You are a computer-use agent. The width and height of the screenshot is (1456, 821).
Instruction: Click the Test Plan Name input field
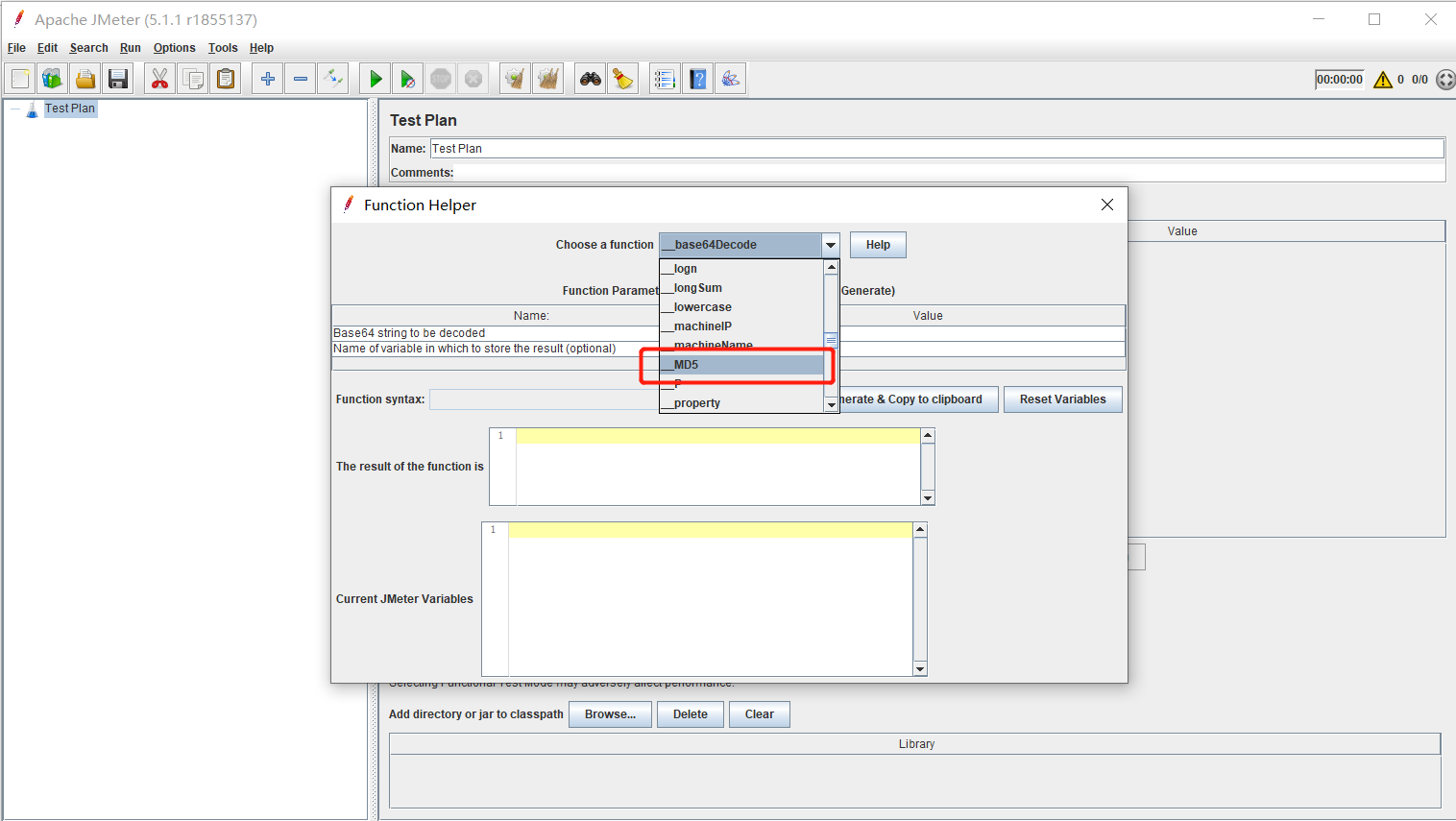[x=936, y=149]
